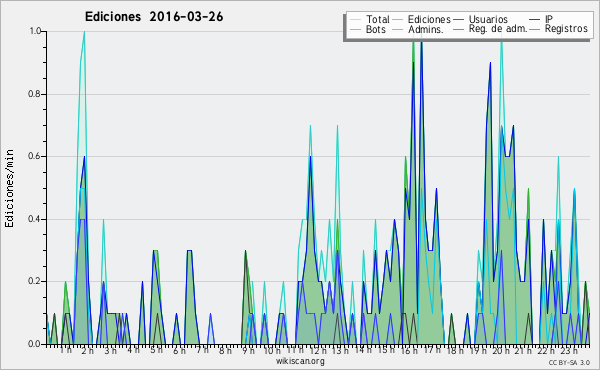Viewport: 600px width, 370px height.
Task: Click the '17 h' x-axis label
Action: click(432, 350)
